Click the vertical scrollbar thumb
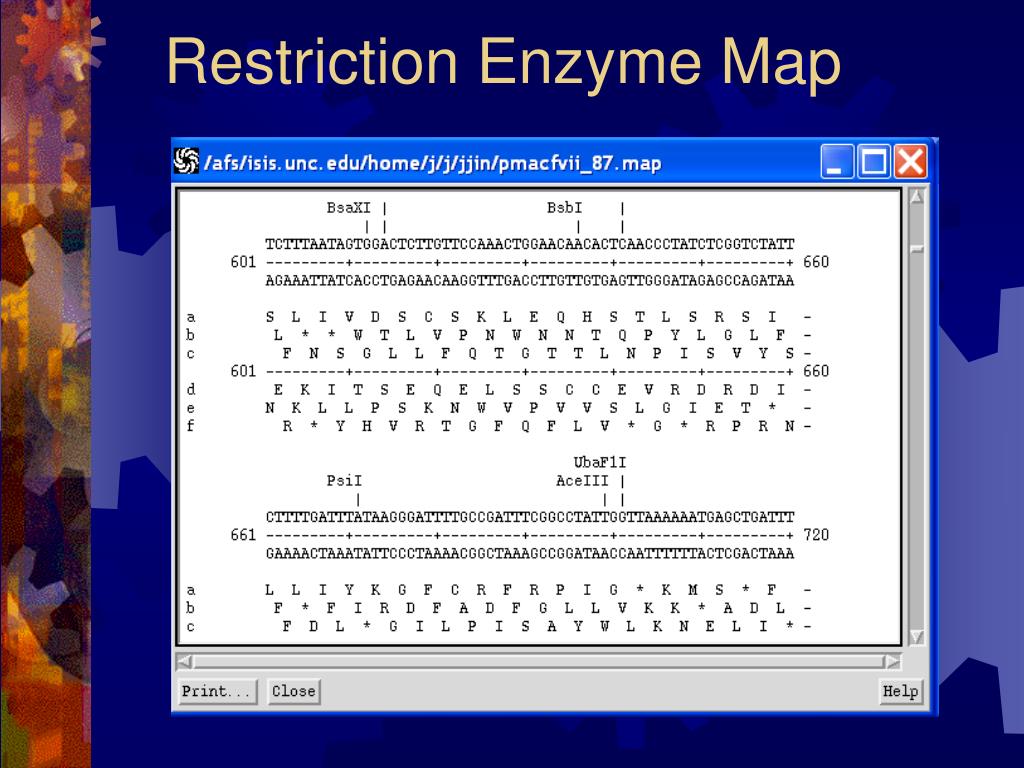1024x768 pixels. [x=917, y=249]
